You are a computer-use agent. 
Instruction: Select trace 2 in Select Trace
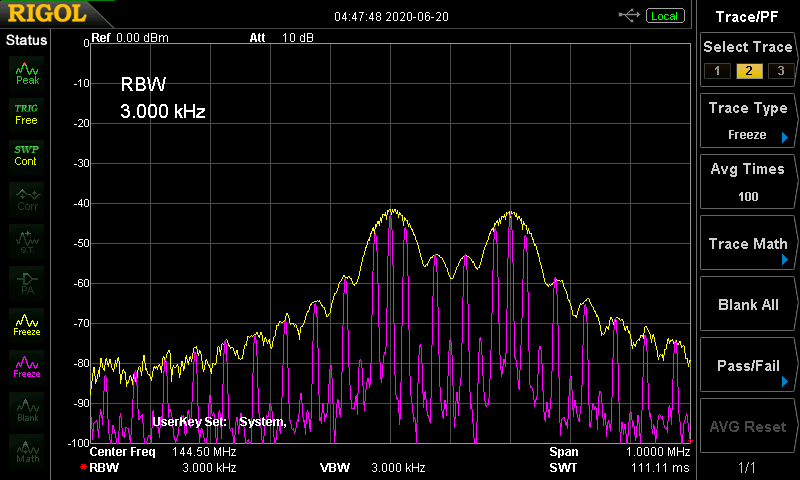pyautogui.click(x=749, y=70)
